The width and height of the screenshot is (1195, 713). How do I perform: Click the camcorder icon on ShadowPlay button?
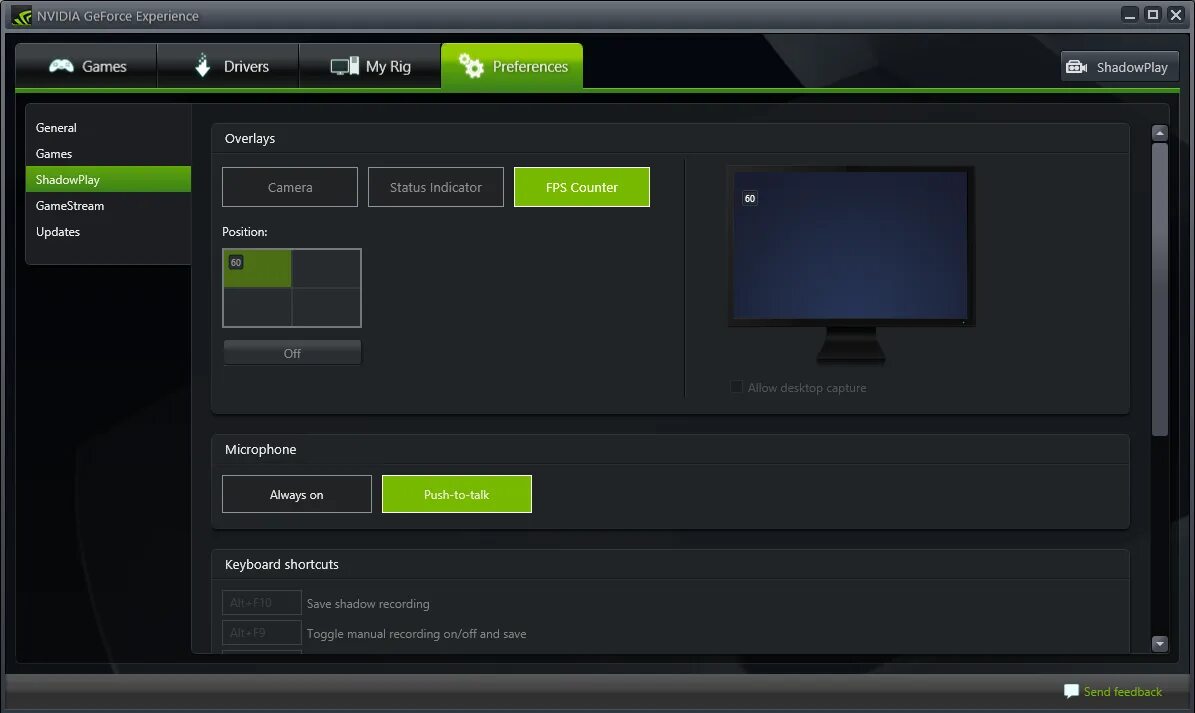tap(1076, 67)
